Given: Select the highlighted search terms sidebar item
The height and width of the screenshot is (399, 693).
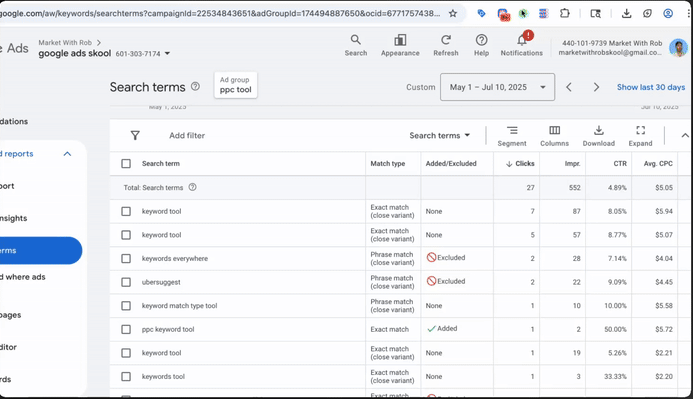Looking at the screenshot, I should (x=41, y=251).
